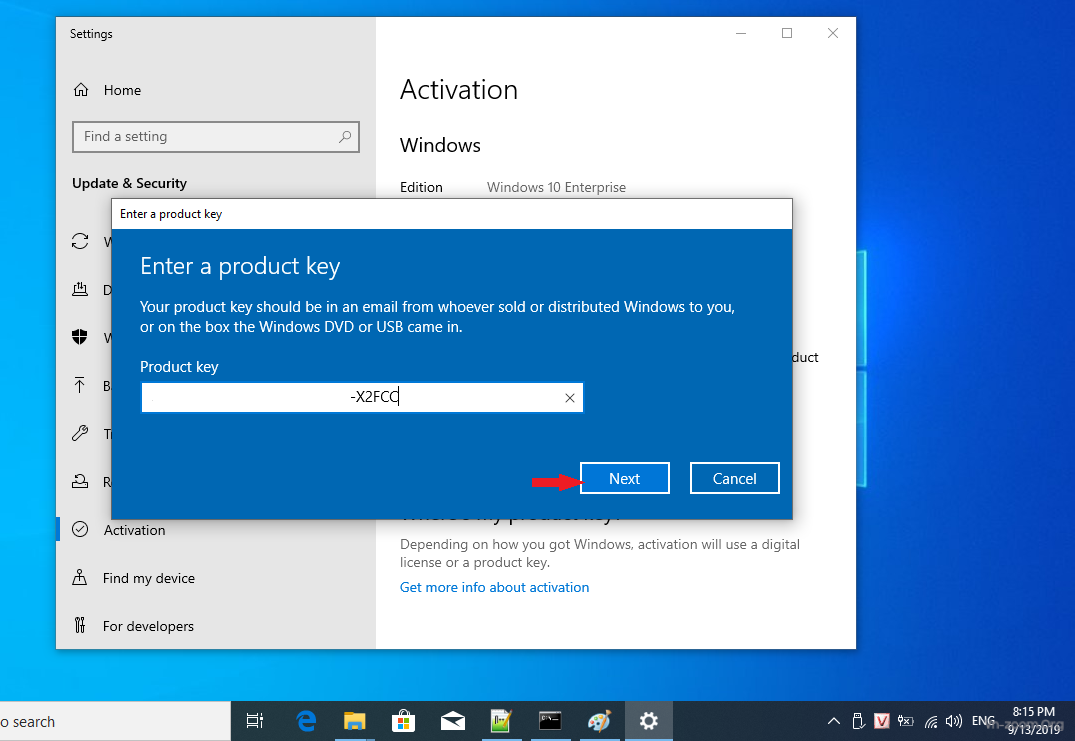Maximize the Settings window

(x=787, y=33)
